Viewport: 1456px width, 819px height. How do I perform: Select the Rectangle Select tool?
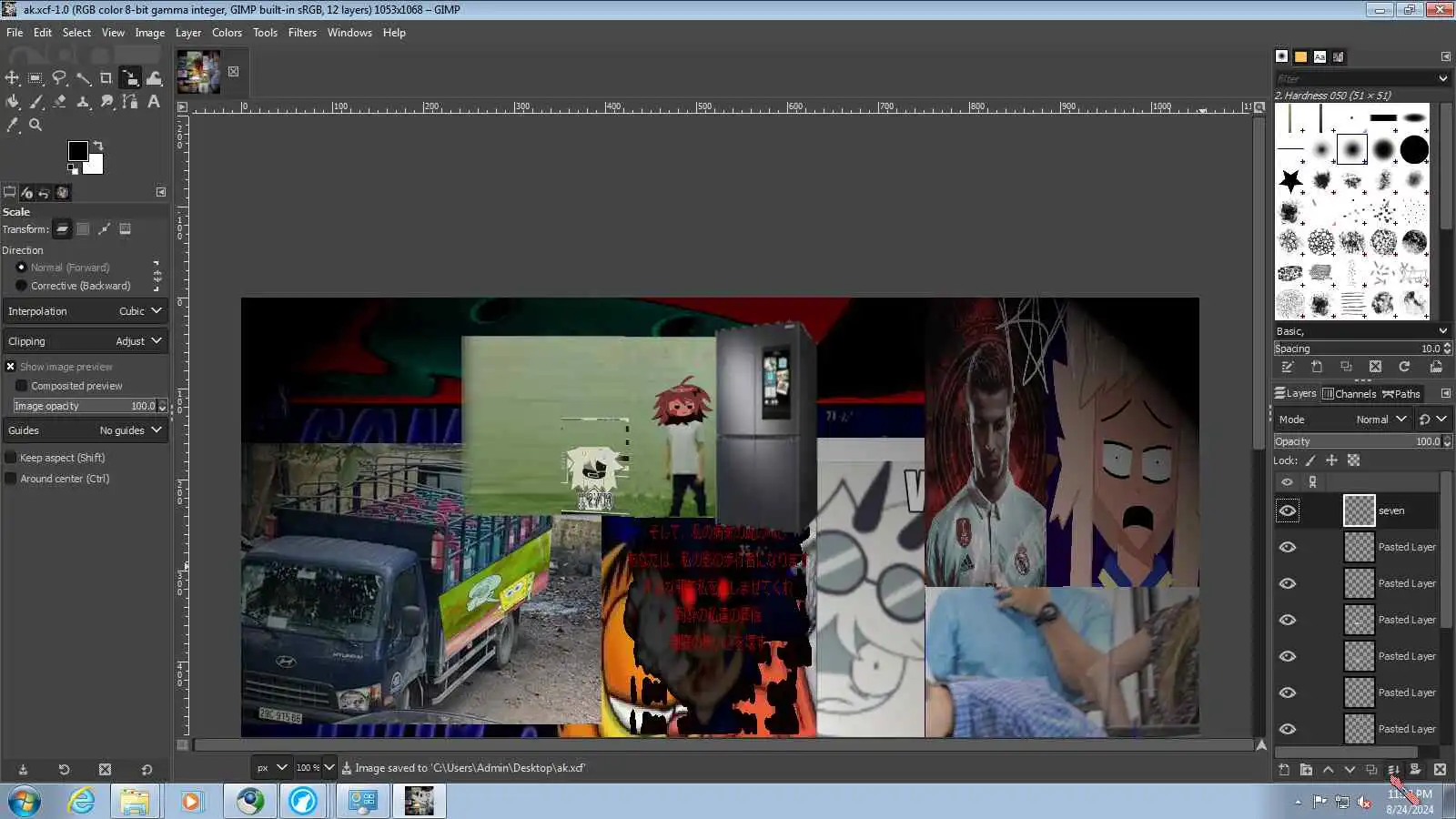[x=35, y=78]
